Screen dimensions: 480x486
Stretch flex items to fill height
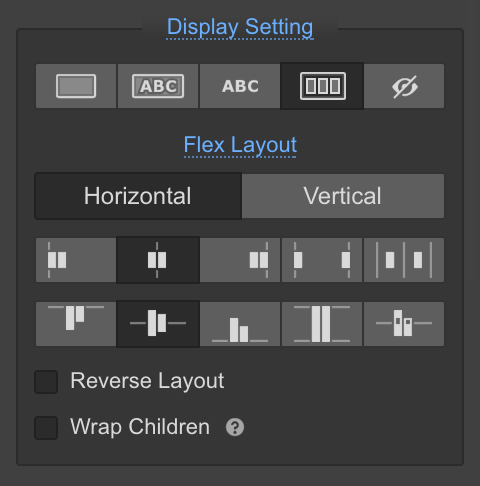click(x=322, y=324)
